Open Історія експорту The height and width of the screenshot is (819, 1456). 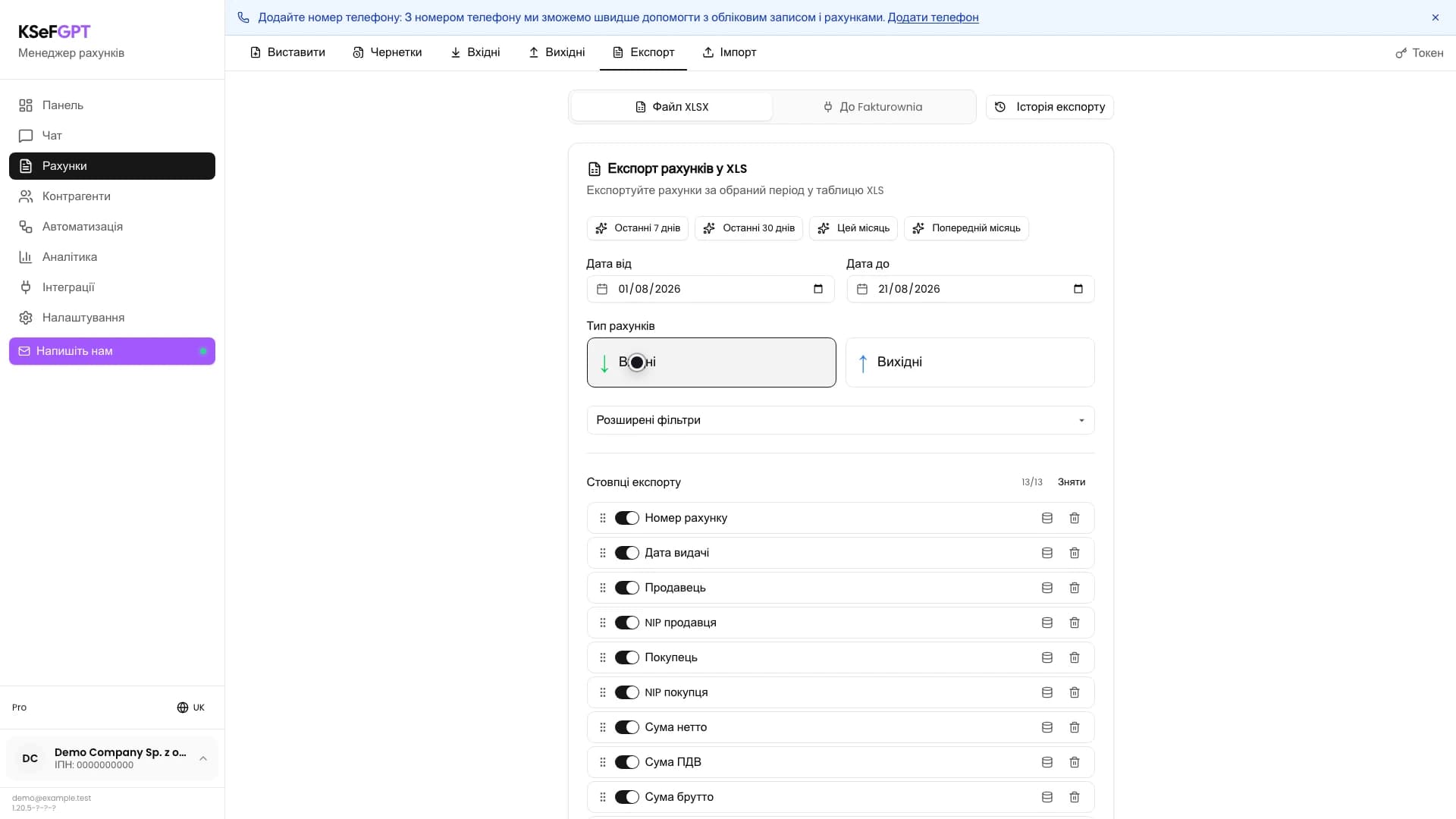1050,107
